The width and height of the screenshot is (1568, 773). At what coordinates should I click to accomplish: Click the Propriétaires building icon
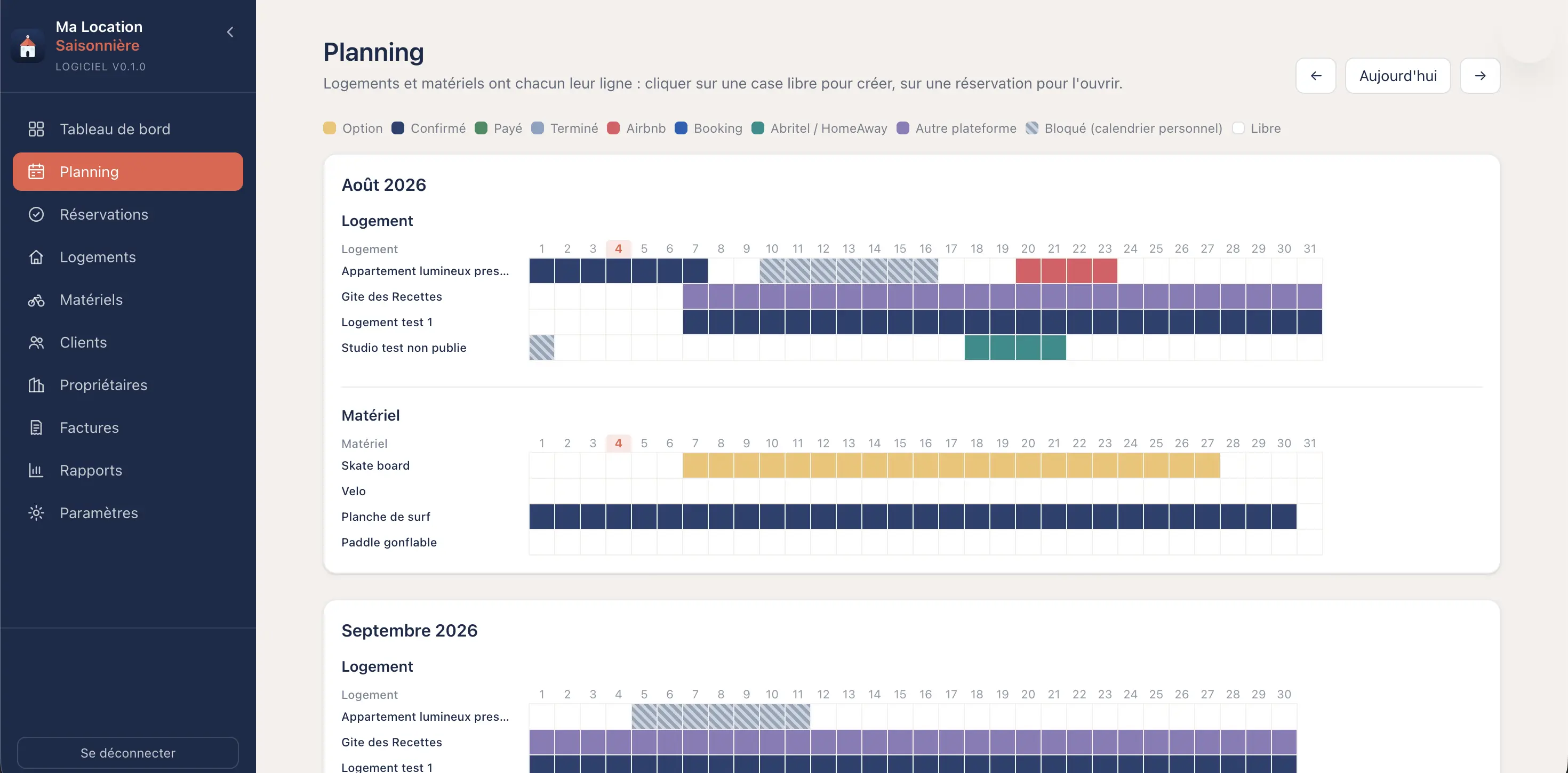[x=36, y=385]
